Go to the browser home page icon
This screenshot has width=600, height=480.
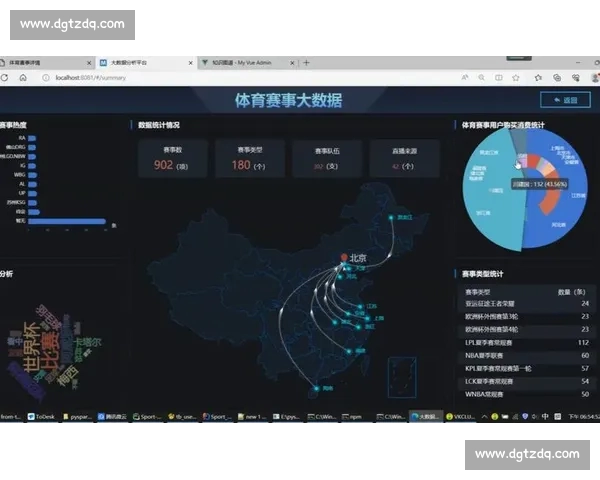pos(23,78)
